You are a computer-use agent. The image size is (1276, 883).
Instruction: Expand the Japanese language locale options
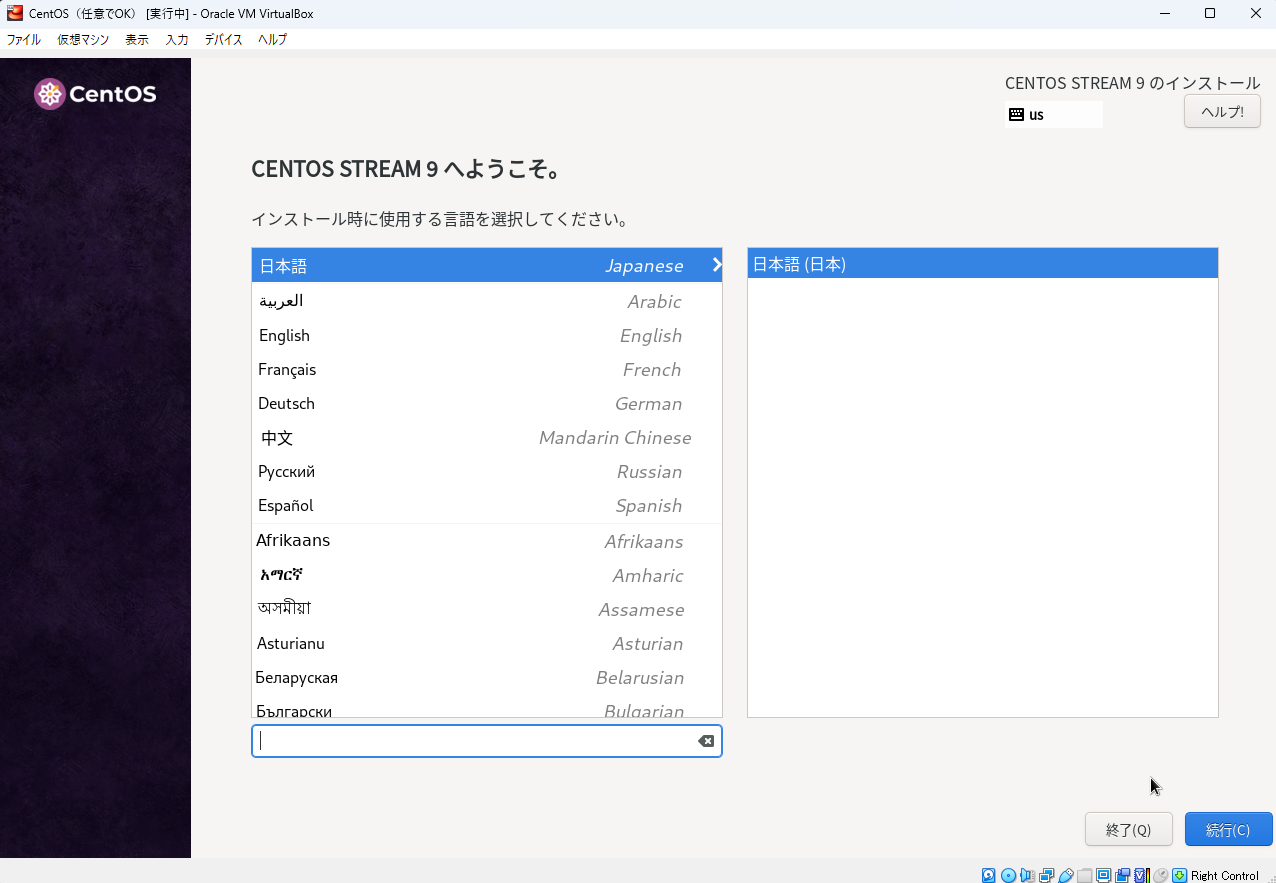[x=714, y=265]
